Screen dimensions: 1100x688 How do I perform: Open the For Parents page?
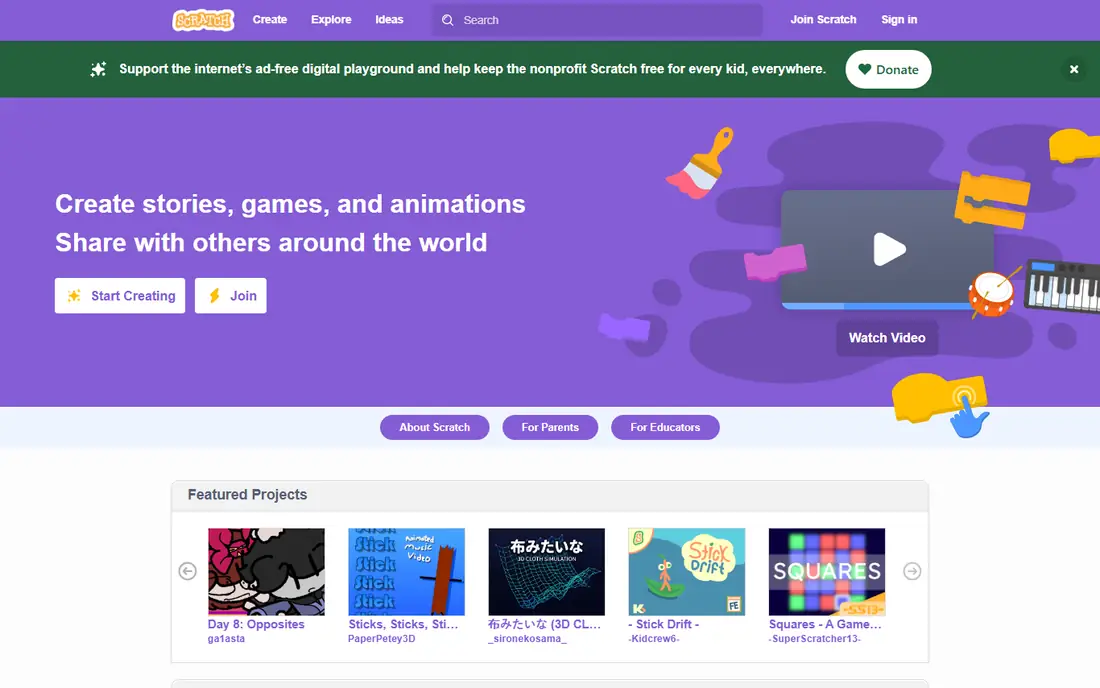550,427
